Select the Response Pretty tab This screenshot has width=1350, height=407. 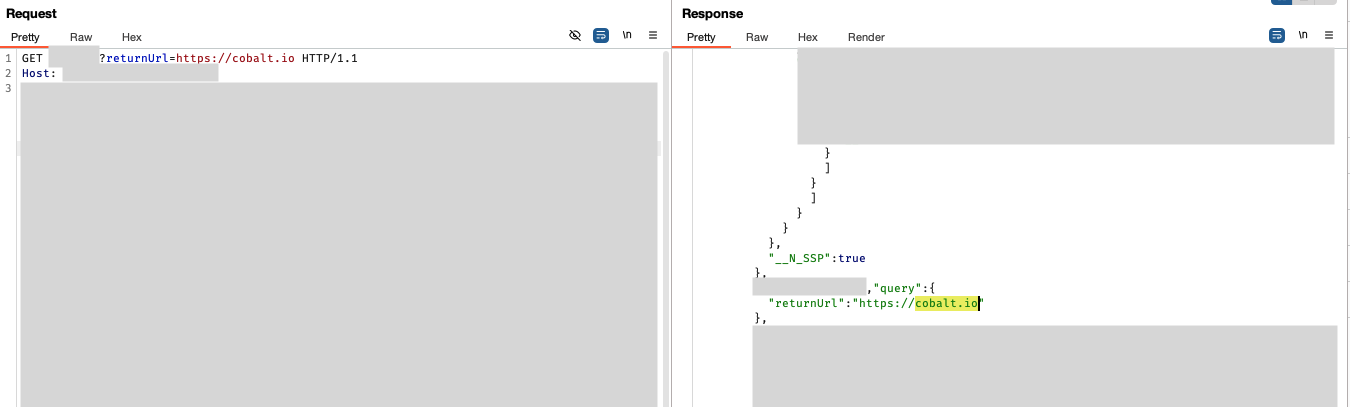click(x=701, y=37)
